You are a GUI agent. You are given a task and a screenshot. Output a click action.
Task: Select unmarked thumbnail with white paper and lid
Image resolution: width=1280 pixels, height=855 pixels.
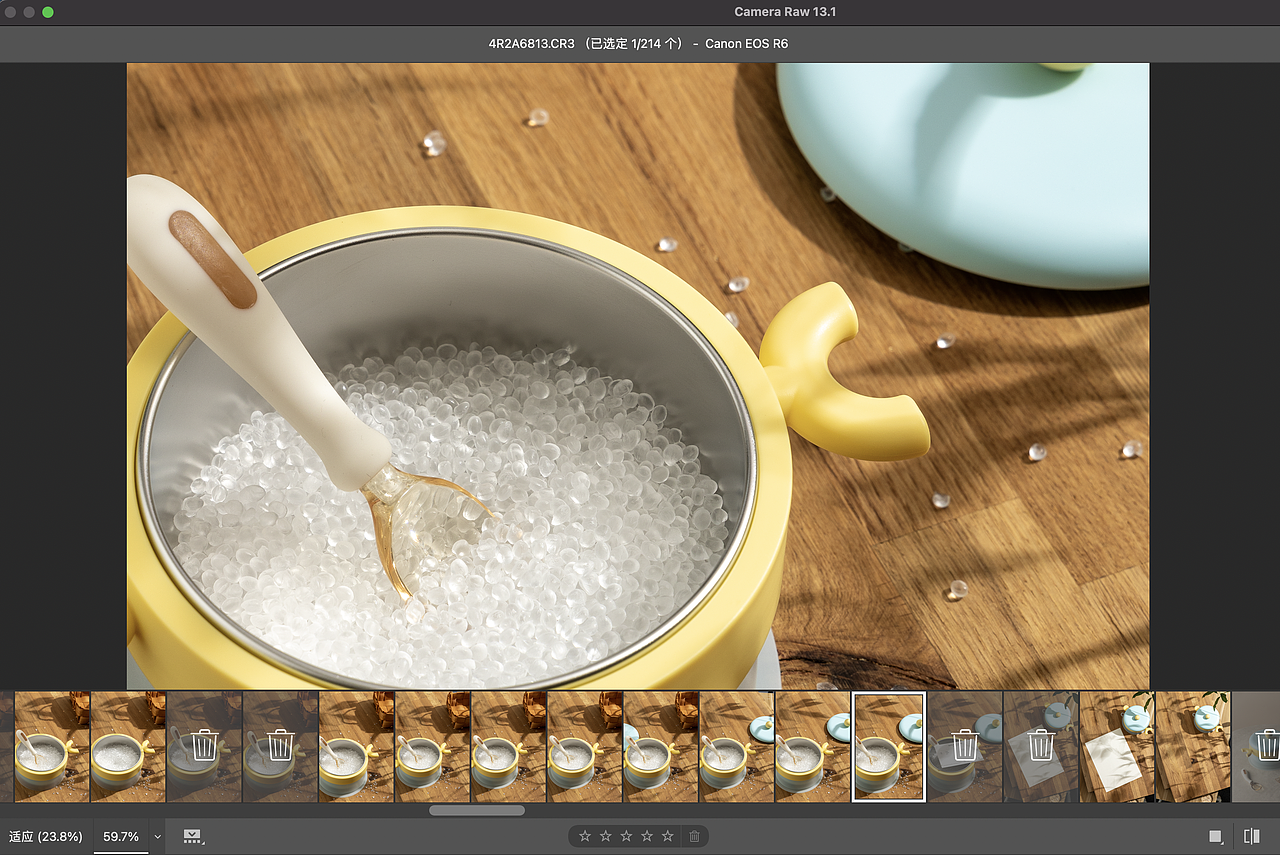coord(1117,746)
